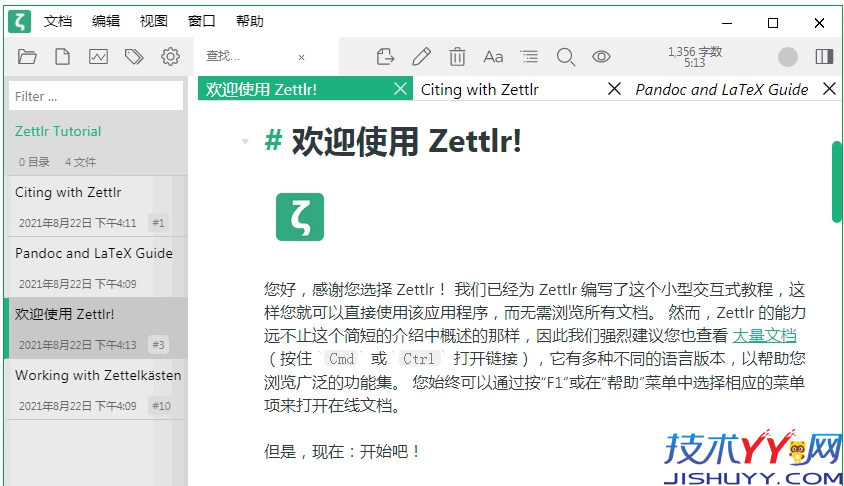Click the pencil rename icon
The image size is (844, 486).
coord(421,57)
